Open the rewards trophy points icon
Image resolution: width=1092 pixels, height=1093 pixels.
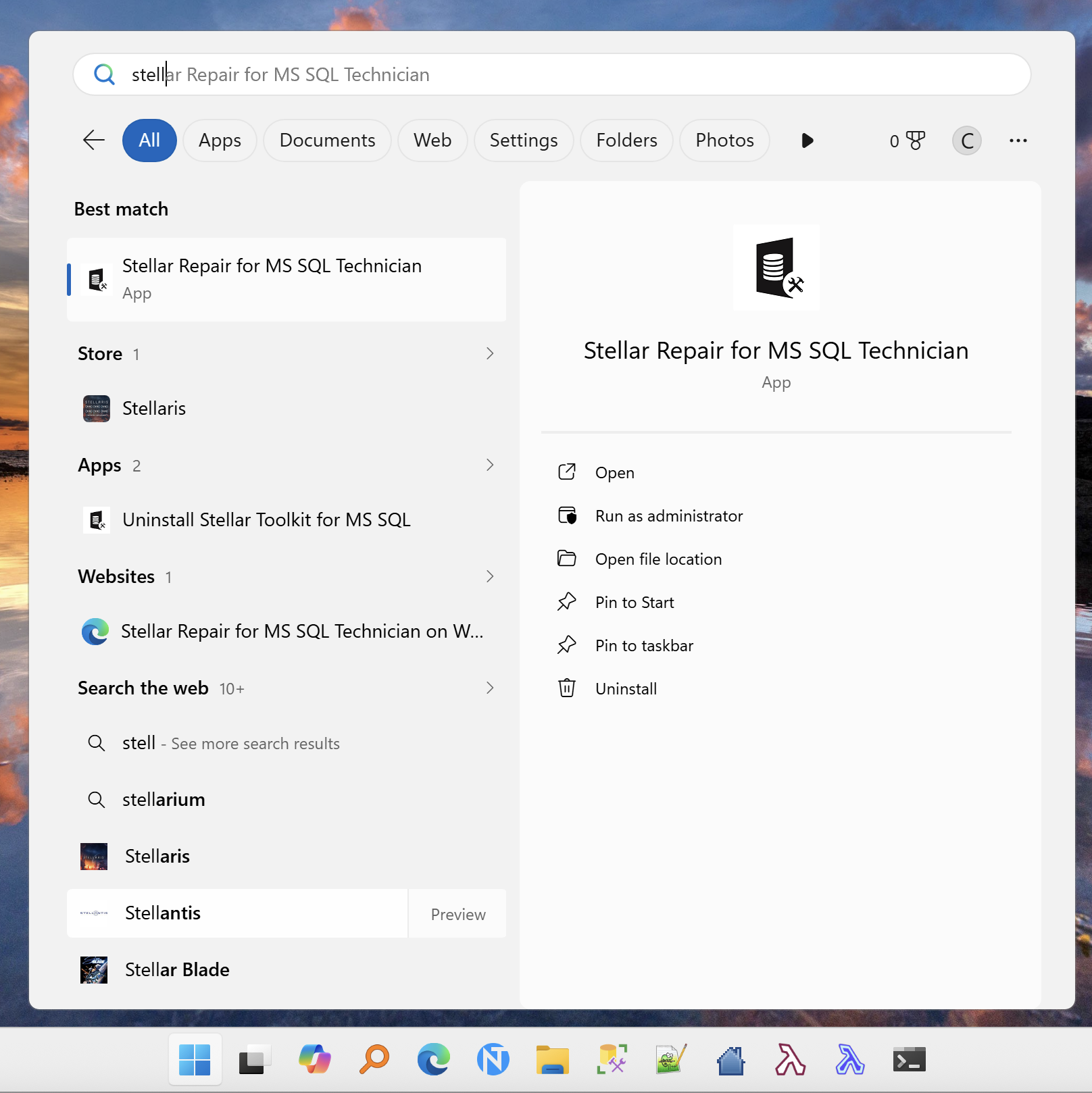click(x=907, y=141)
